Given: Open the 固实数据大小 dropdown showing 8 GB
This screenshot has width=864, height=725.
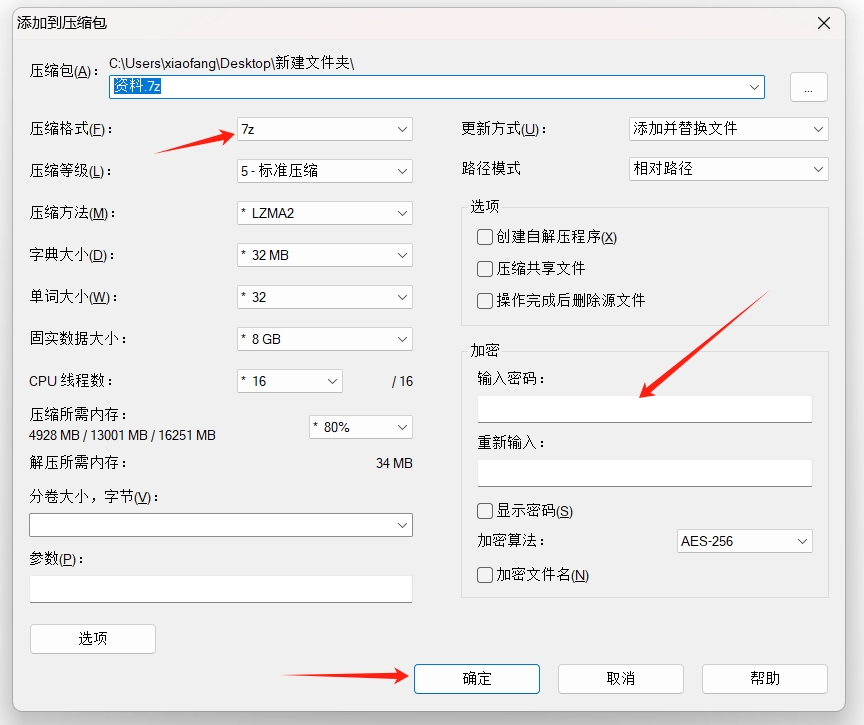Looking at the screenshot, I should coord(325,339).
